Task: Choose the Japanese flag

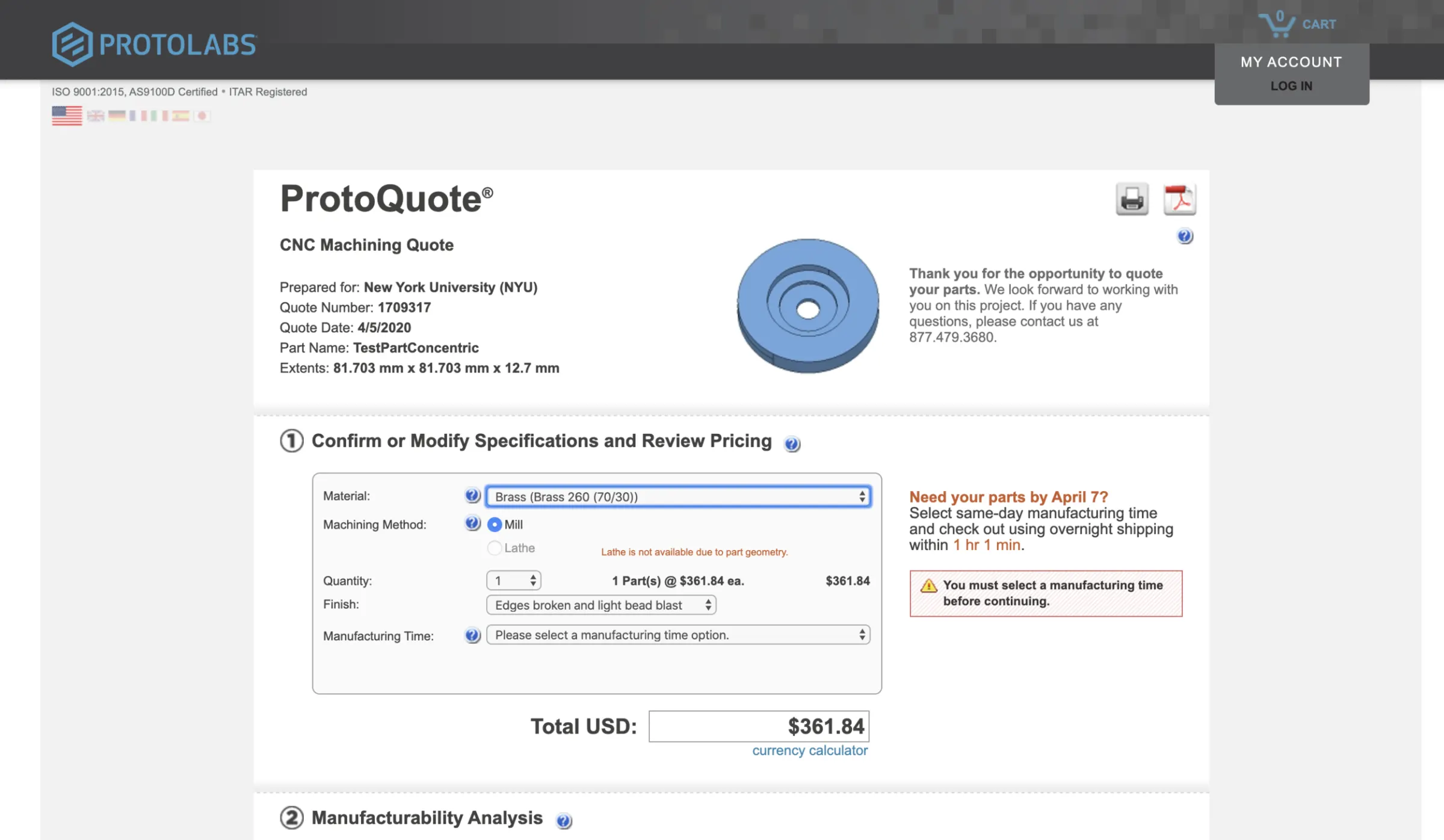Action: click(202, 116)
